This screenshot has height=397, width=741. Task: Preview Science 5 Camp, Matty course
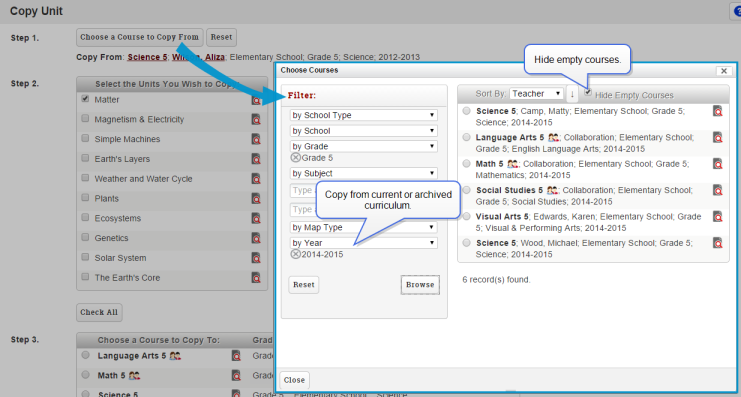(718, 112)
